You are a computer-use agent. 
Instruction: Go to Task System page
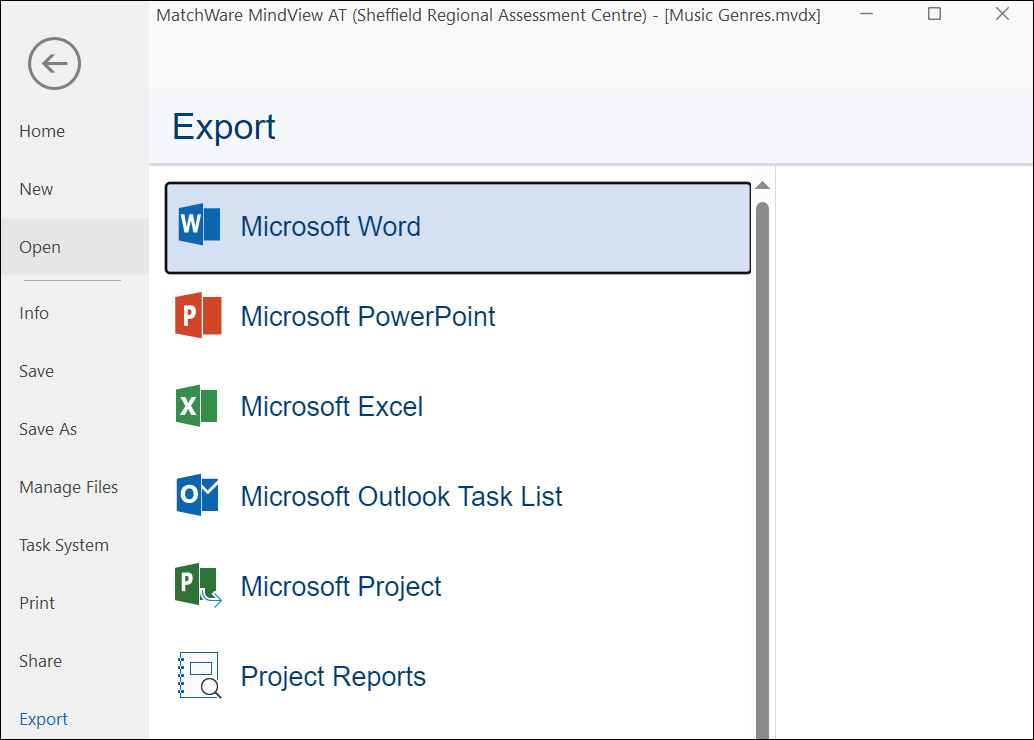click(64, 545)
